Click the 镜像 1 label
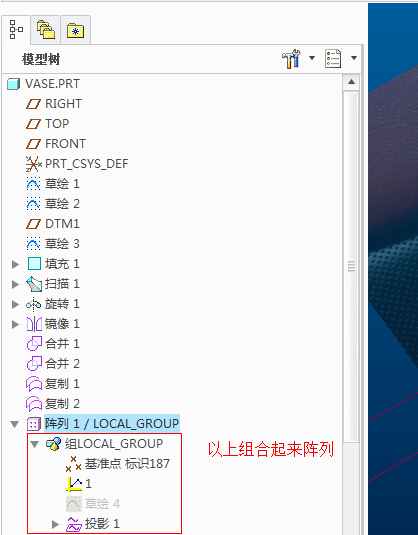The width and height of the screenshot is (418, 535). click(x=62, y=324)
